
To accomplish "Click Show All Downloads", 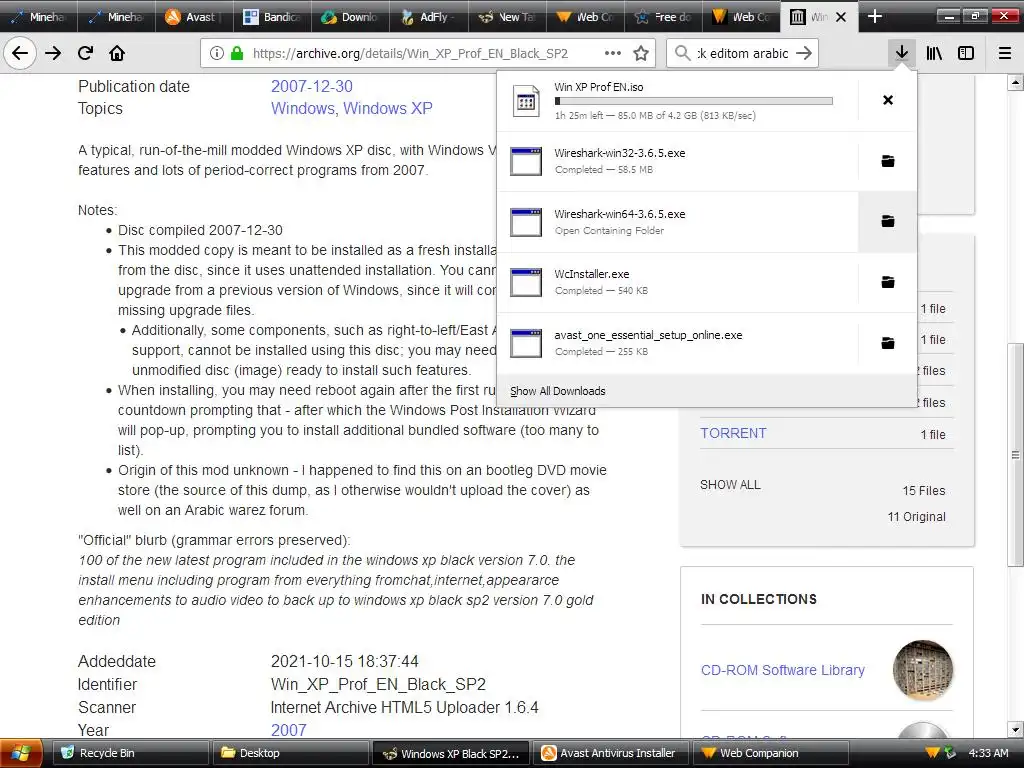I will point(558,391).
